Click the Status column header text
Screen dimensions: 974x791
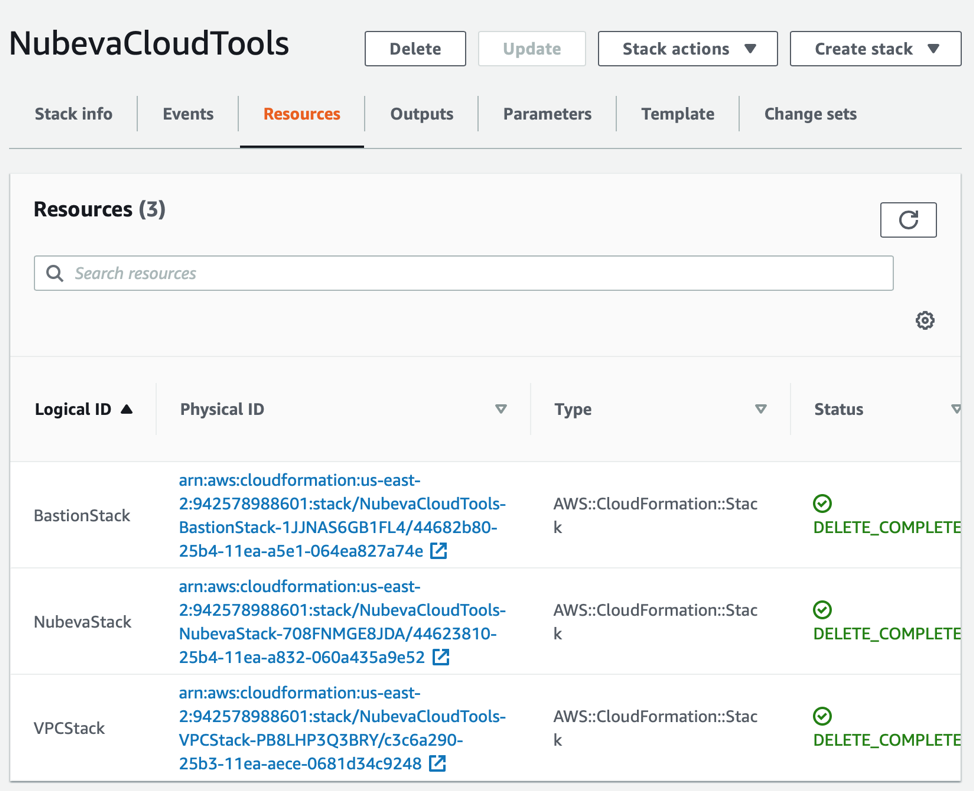(x=839, y=409)
